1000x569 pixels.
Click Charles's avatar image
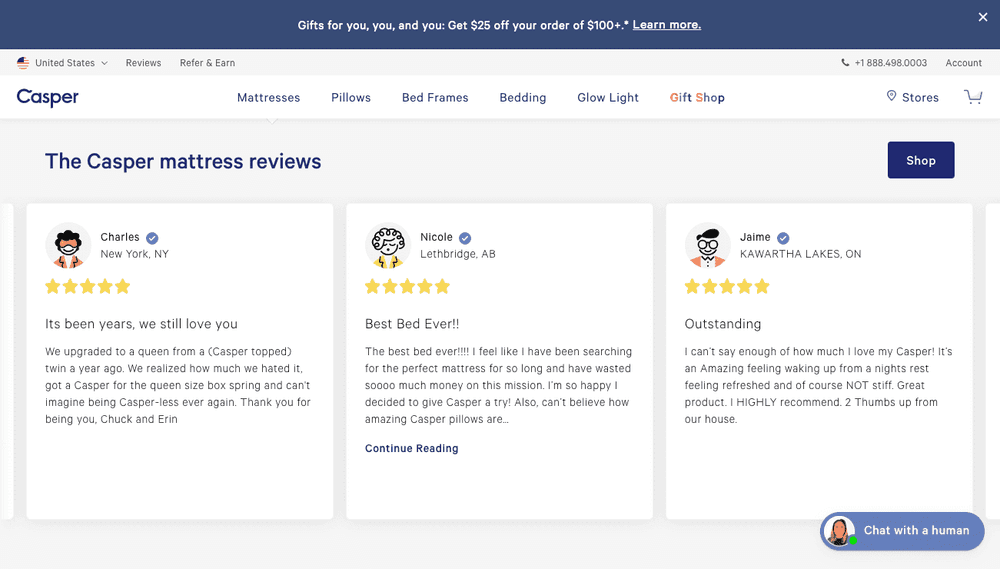click(68, 245)
